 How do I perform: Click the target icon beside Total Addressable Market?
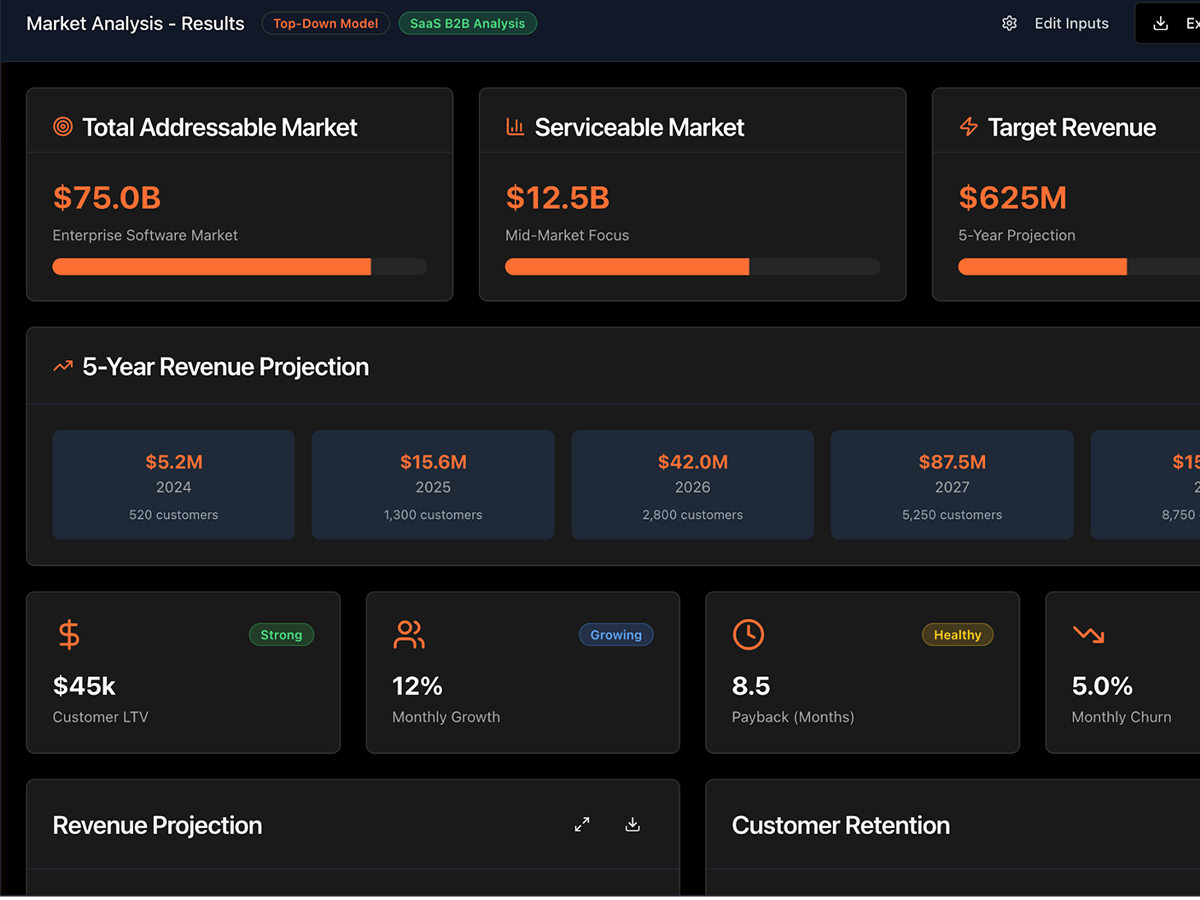point(63,127)
